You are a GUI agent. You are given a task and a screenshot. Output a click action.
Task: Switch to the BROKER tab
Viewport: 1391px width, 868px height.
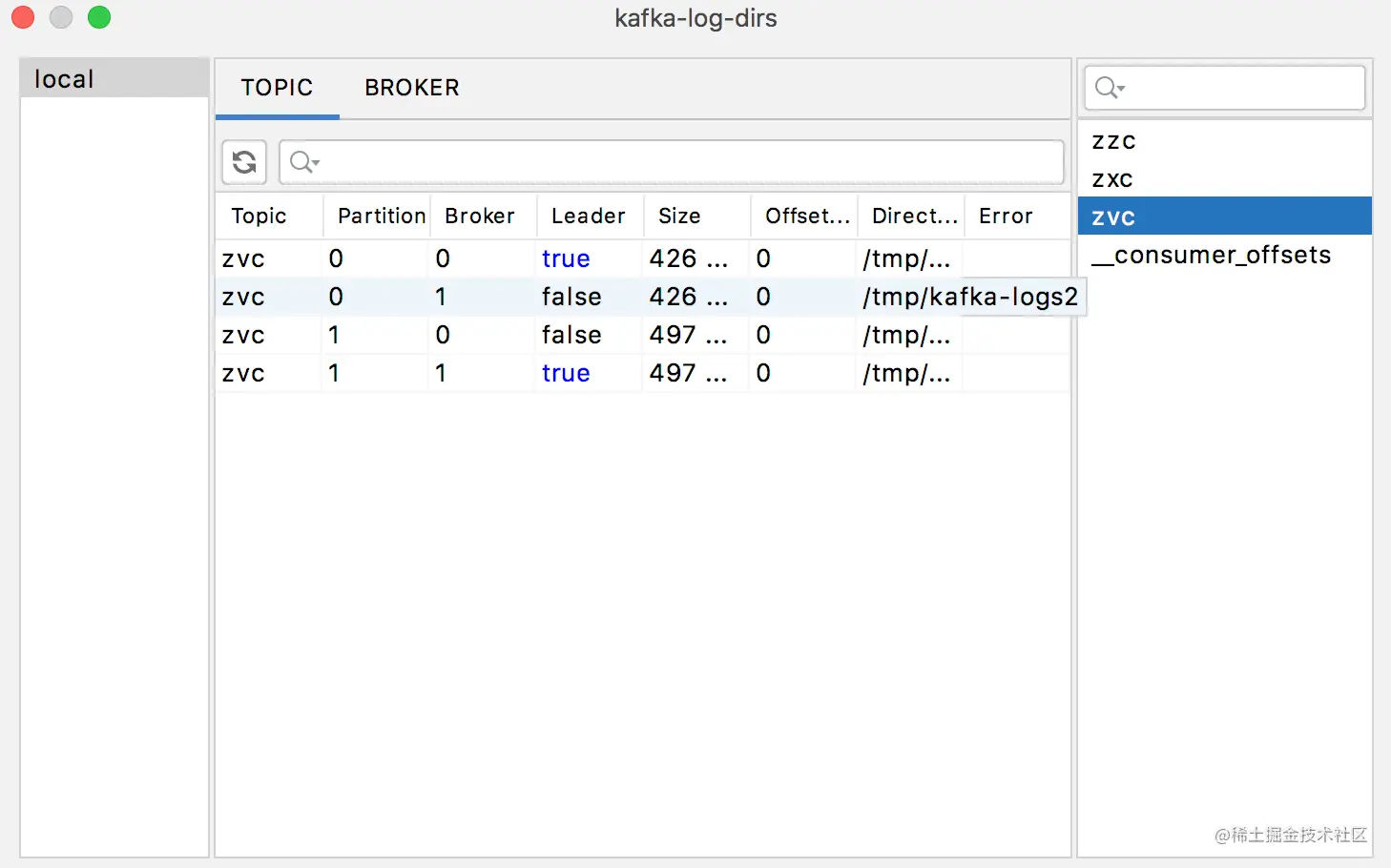point(411,88)
